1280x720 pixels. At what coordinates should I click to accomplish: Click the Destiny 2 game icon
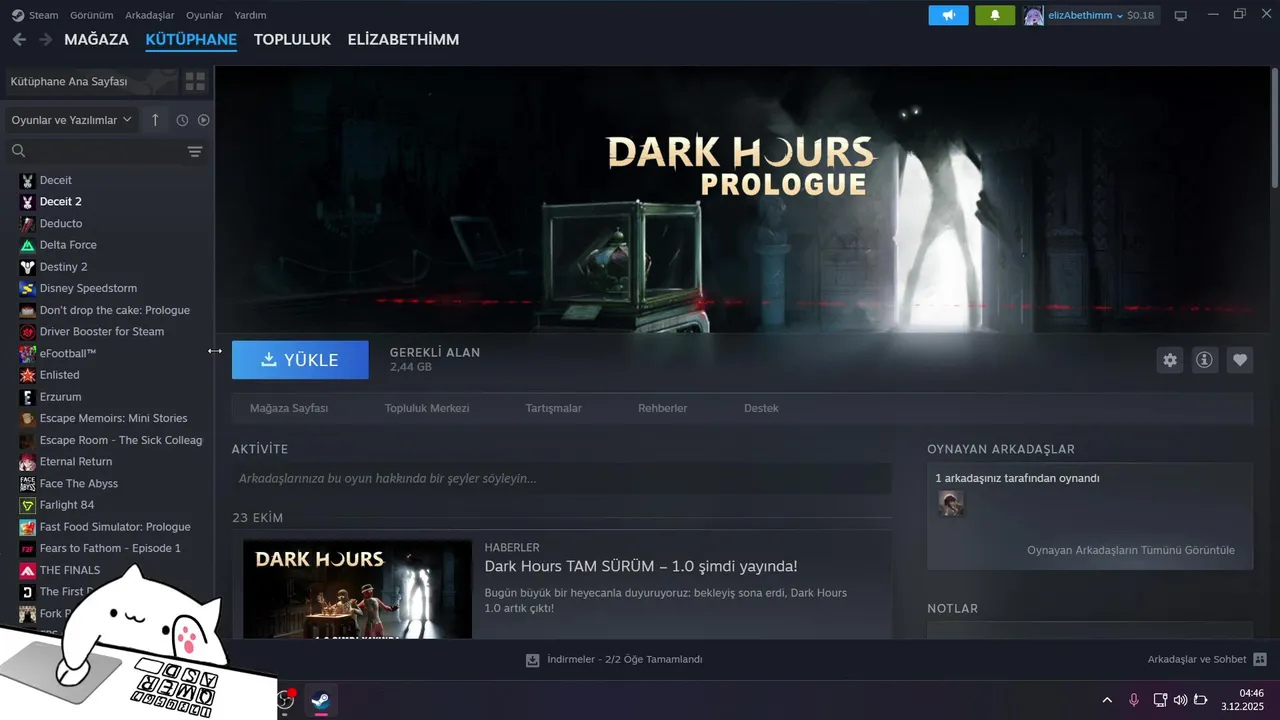[28, 267]
